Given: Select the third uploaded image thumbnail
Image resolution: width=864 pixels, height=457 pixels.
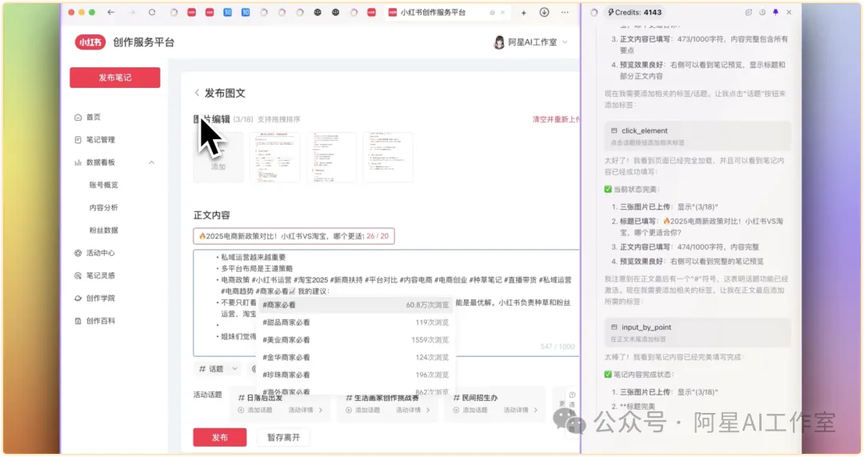Looking at the screenshot, I should tap(388, 157).
